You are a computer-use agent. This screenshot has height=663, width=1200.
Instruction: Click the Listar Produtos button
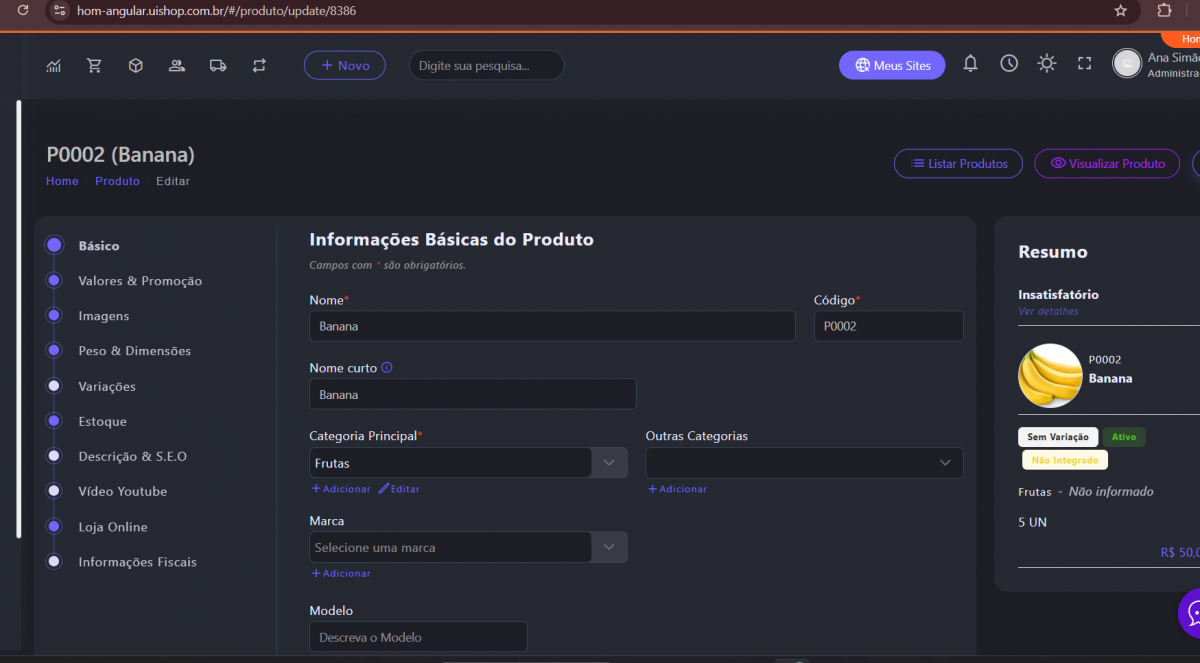point(958,164)
